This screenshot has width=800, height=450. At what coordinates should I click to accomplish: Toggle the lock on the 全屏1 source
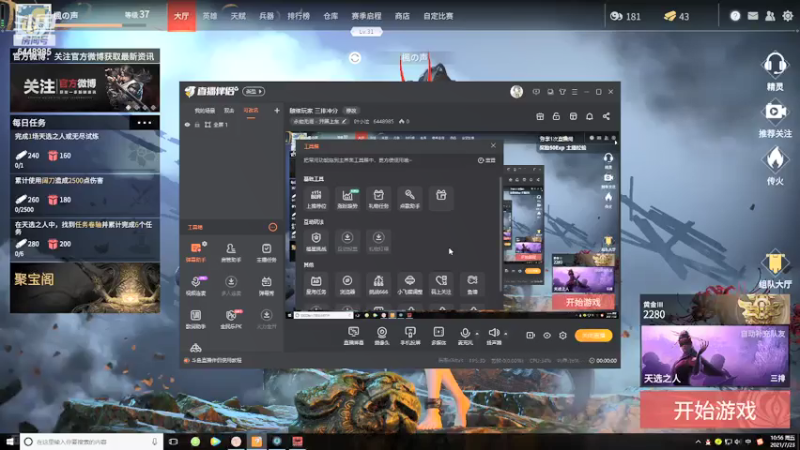pos(197,124)
